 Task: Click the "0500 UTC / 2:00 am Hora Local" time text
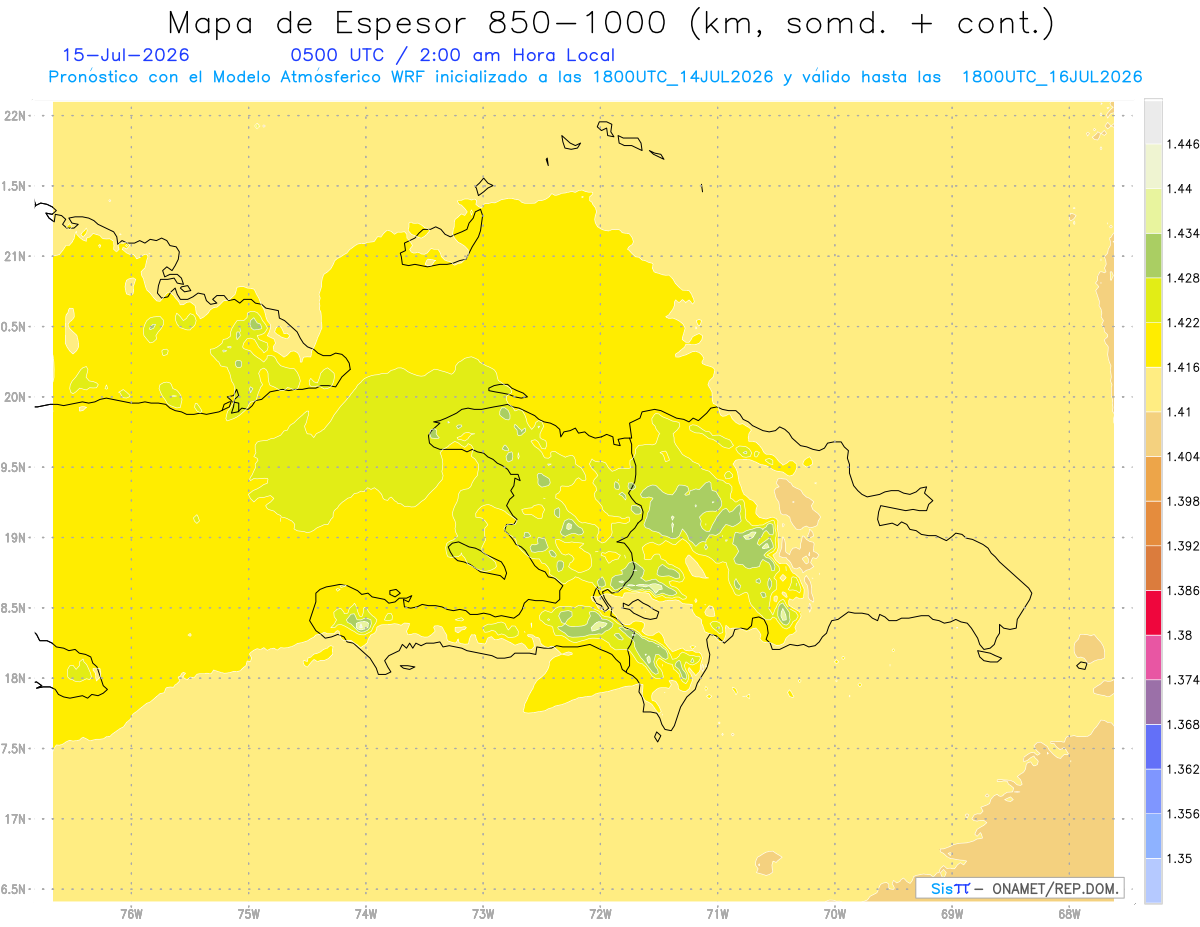click(452, 56)
